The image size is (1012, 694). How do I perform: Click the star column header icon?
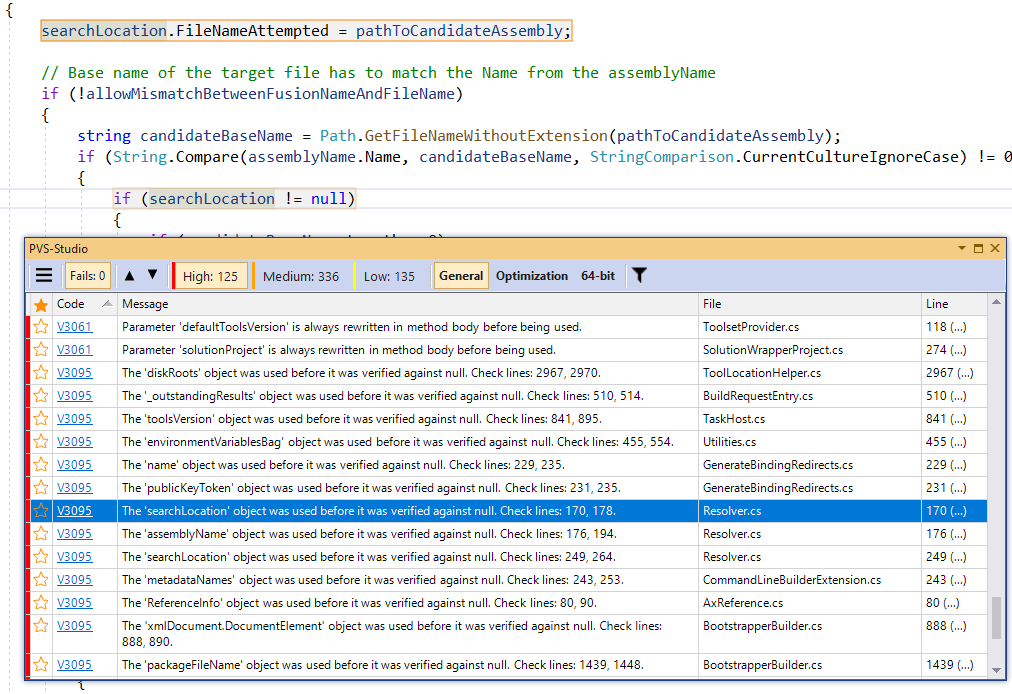click(41, 305)
